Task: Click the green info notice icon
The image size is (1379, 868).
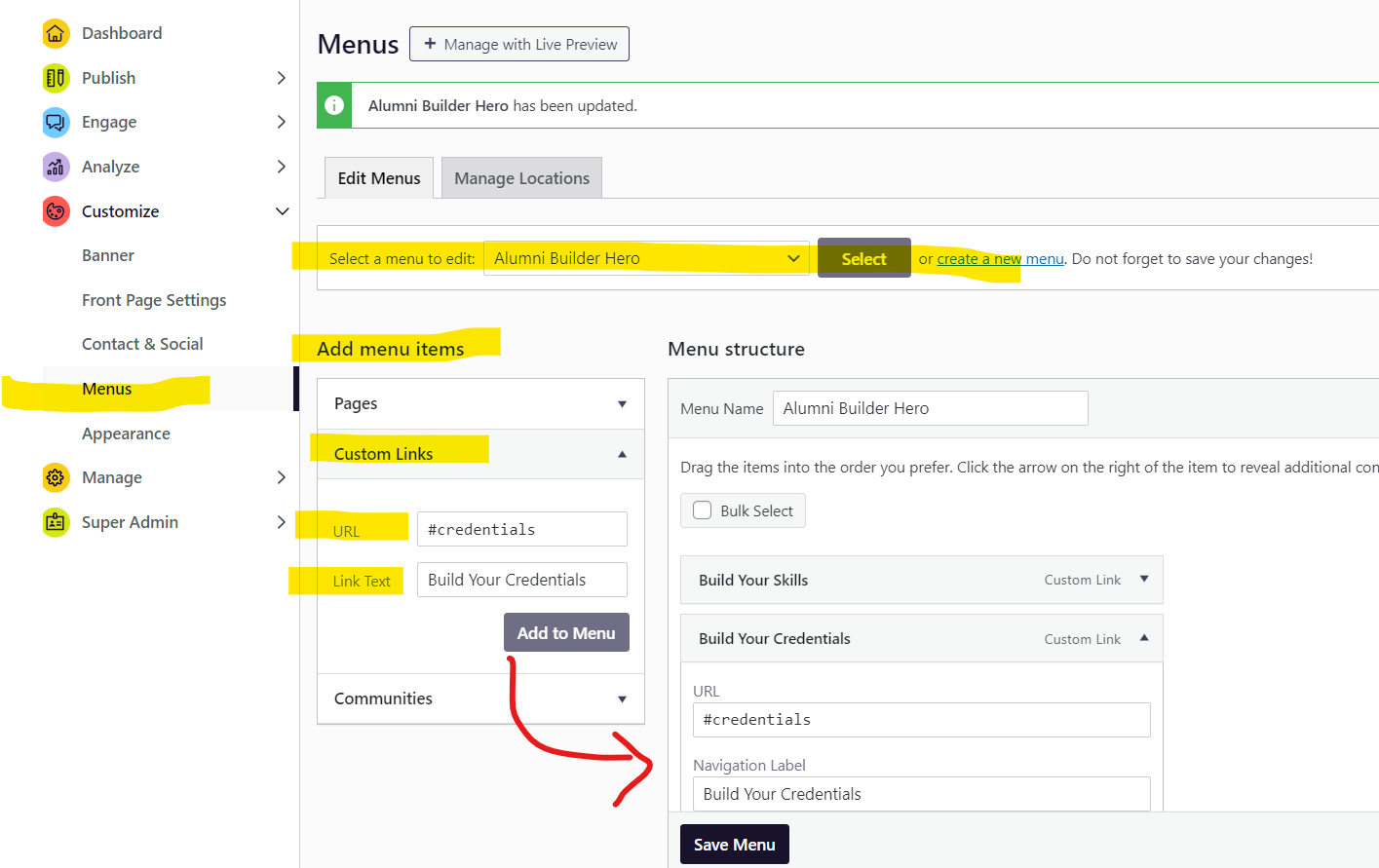Action: pyautogui.click(x=334, y=105)
